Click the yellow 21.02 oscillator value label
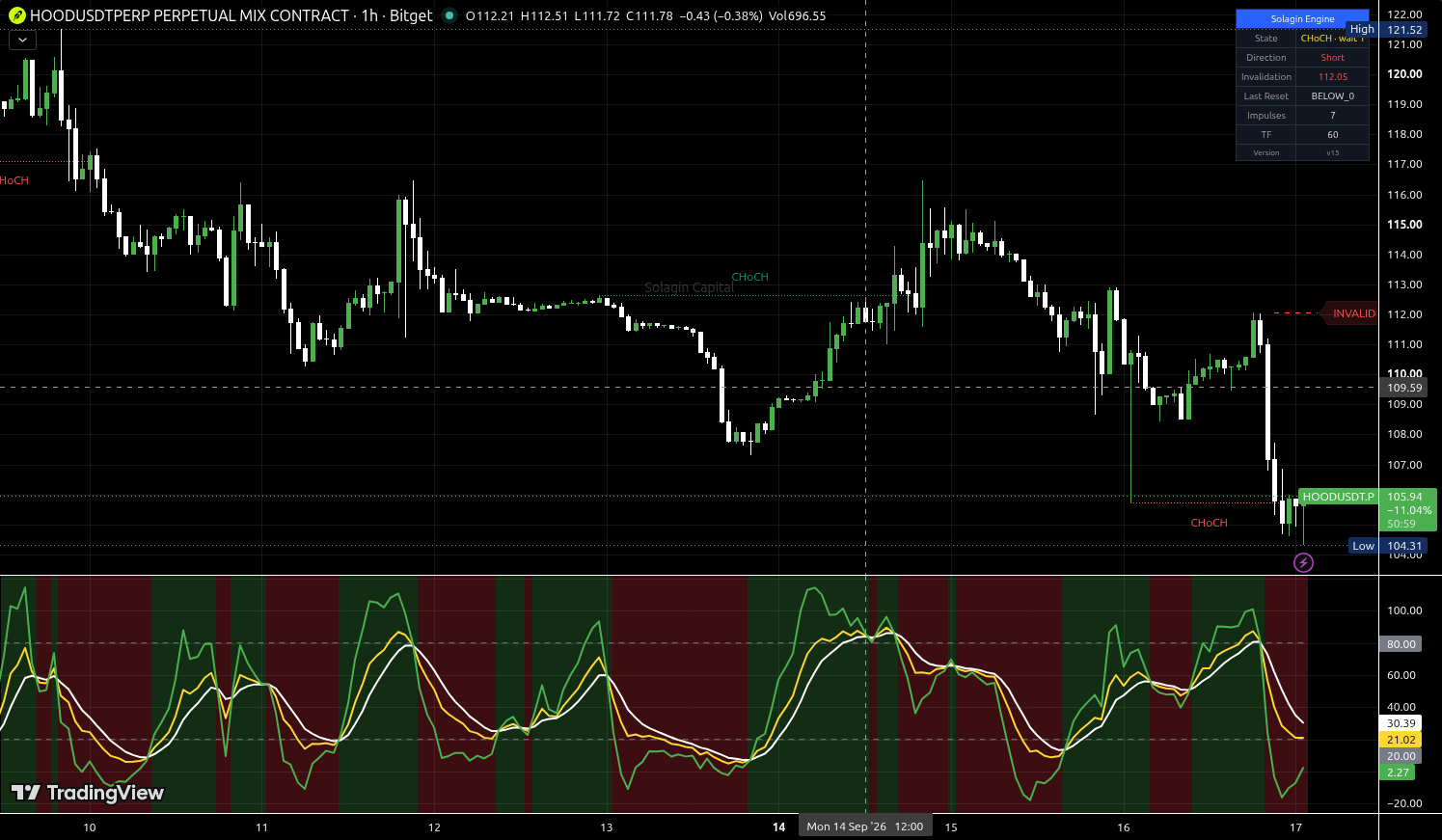This screenshot has width=1442, height=840. [1401, 740]
